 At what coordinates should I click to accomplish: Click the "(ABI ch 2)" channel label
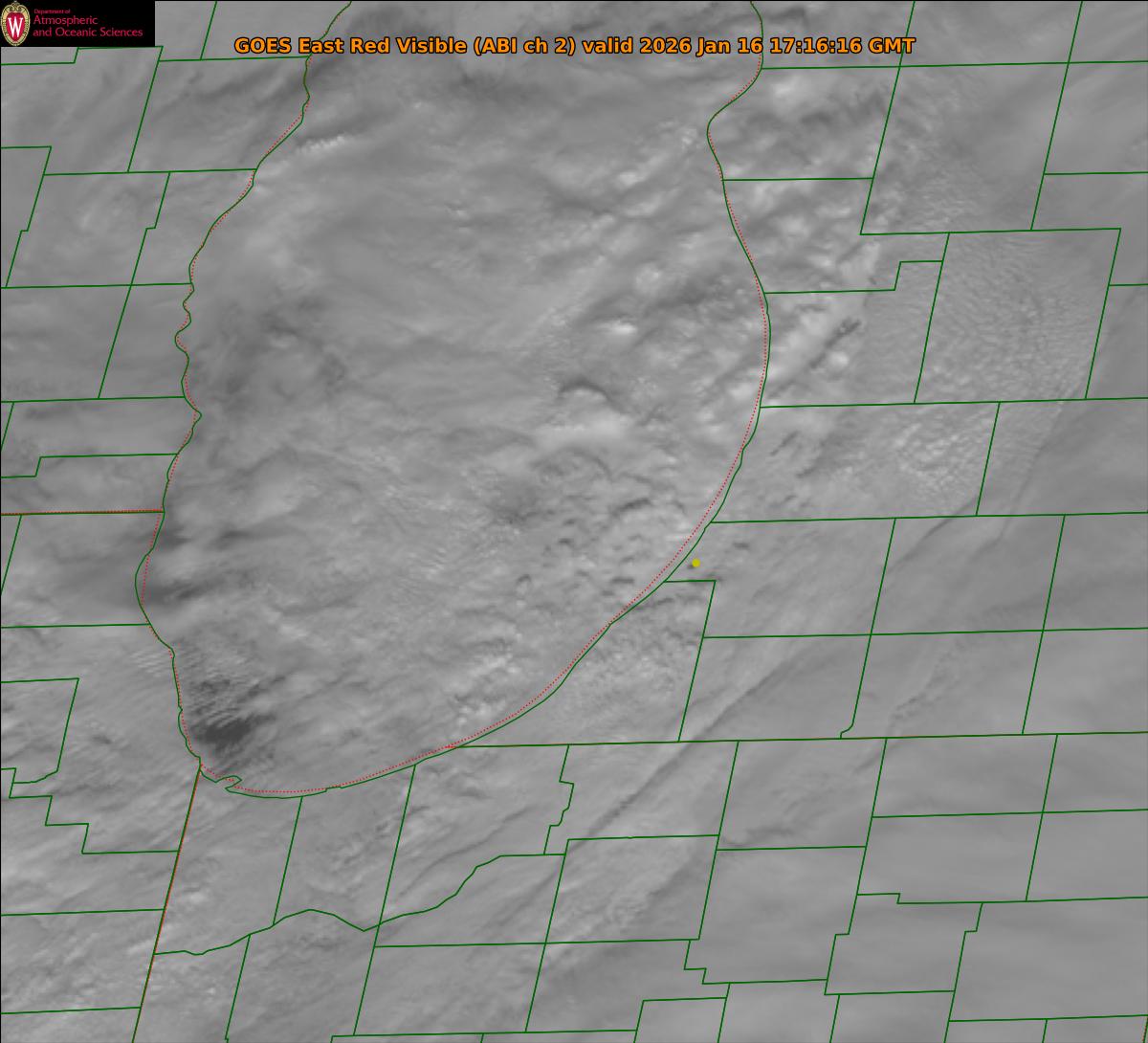[524, 46]
